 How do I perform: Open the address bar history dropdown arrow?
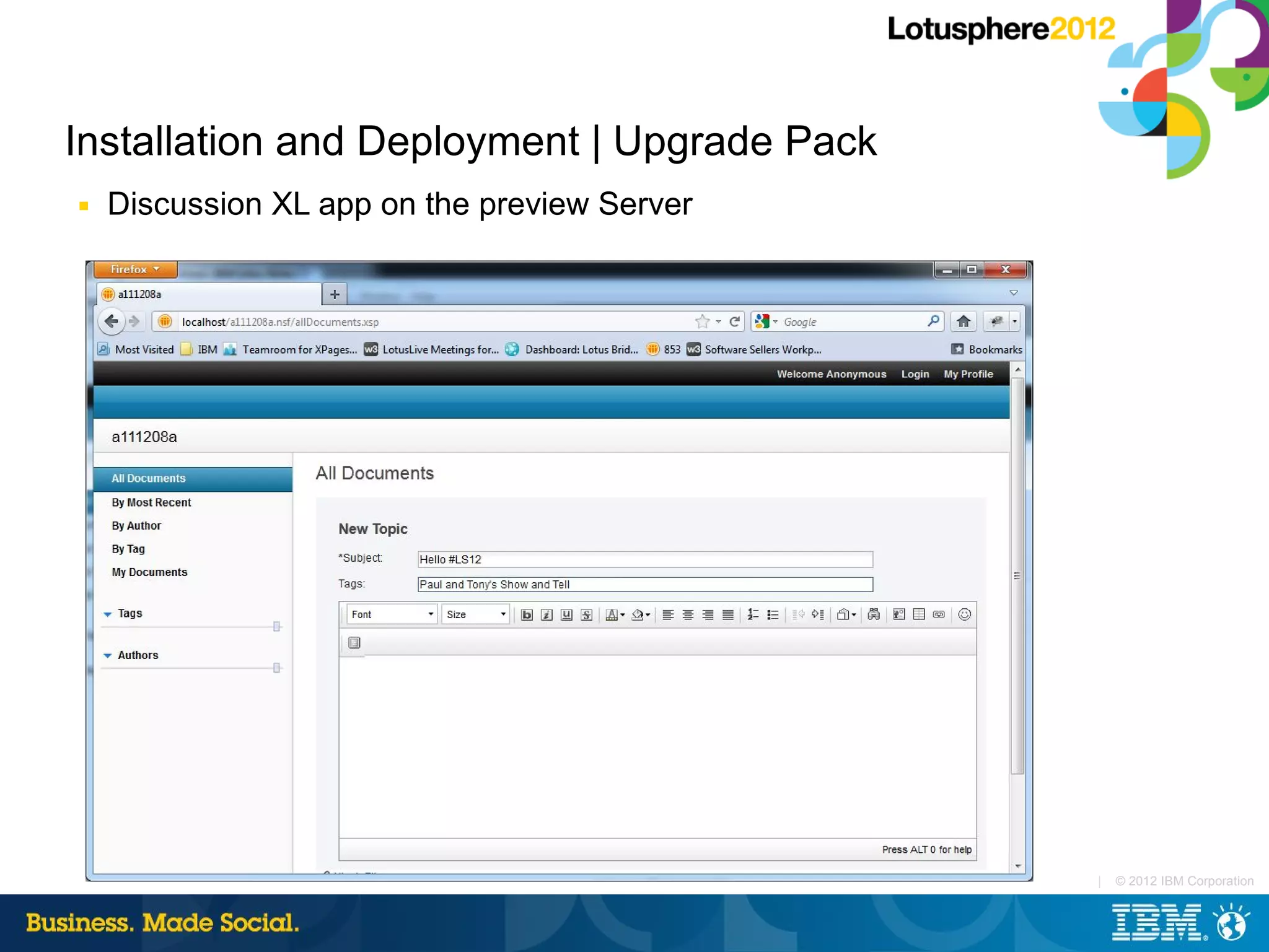click(718, 322)
